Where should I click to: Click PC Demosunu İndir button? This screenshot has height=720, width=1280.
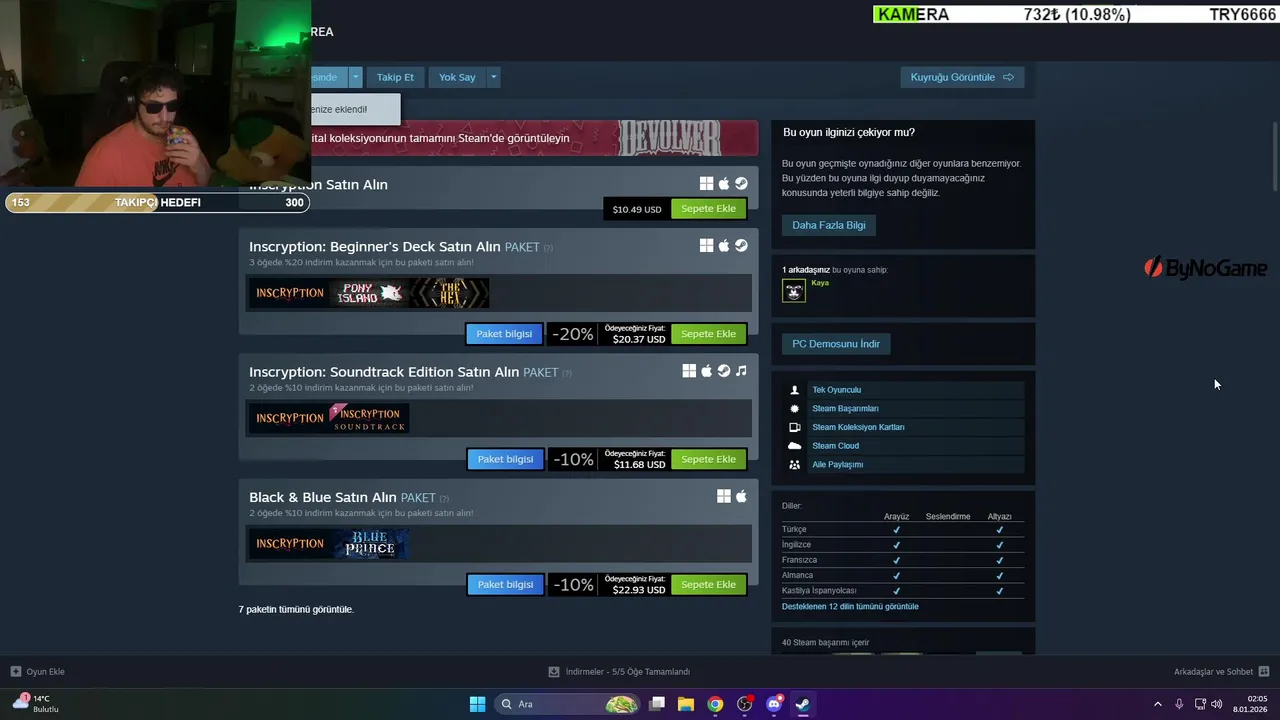coord(836,344)
